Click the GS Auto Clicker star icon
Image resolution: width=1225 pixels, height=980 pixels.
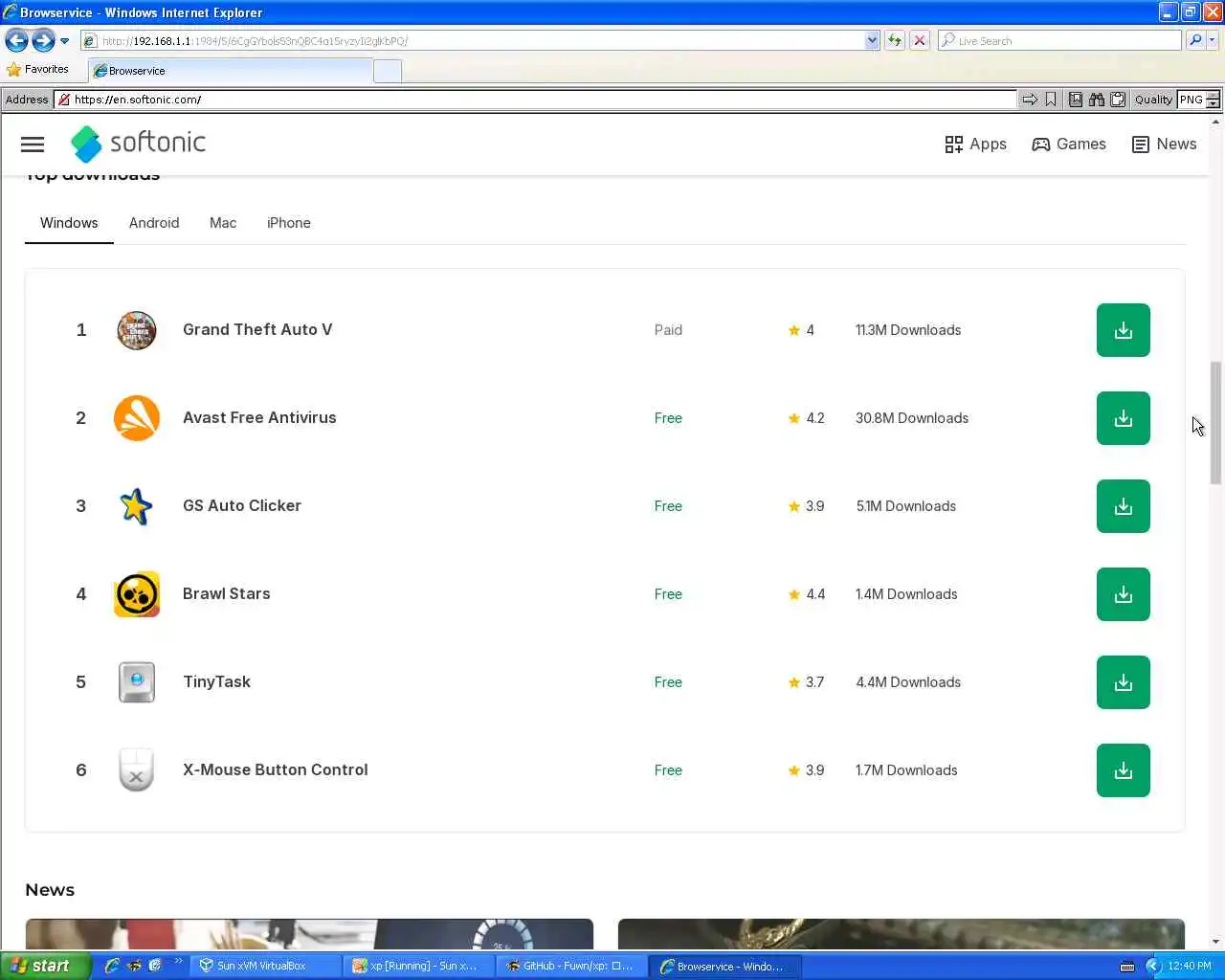tap(137, 506)
